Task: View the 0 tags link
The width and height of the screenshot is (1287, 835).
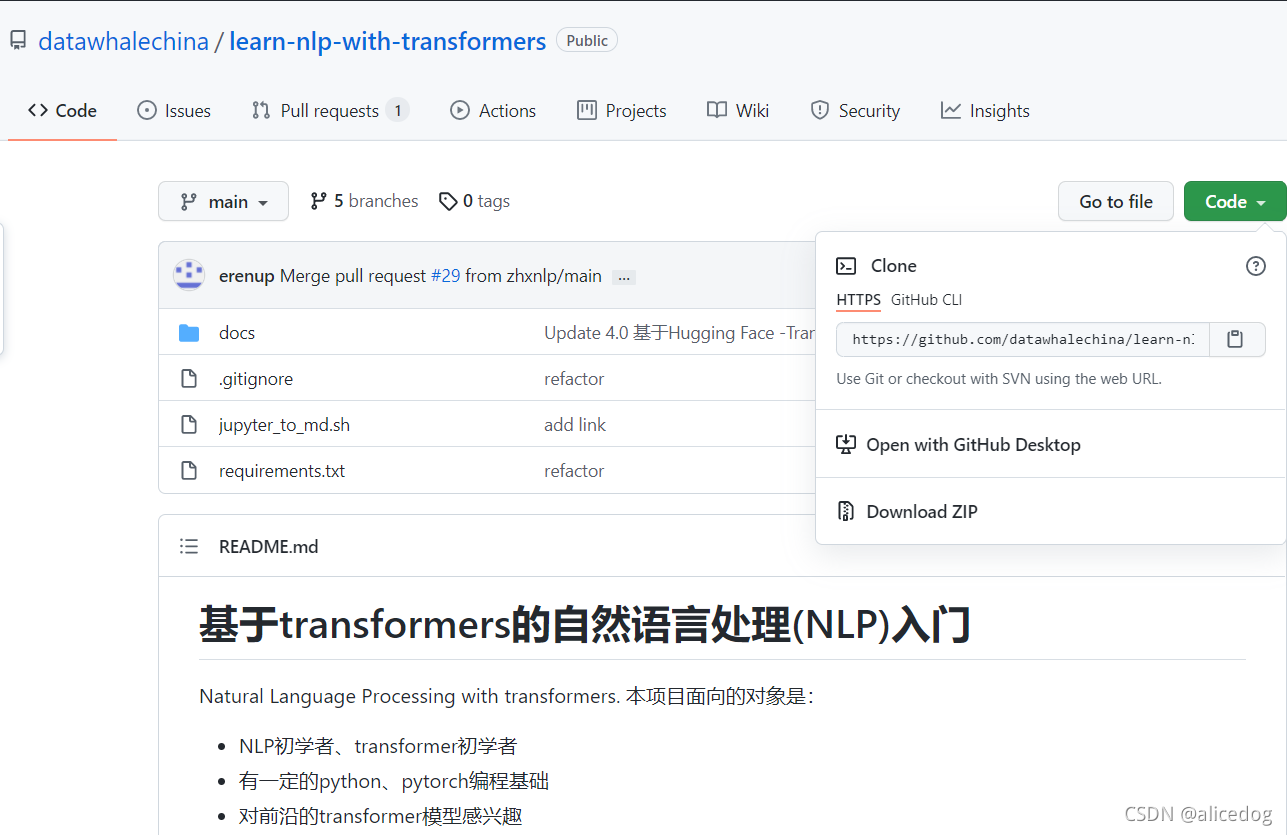Action: point(474,201)
